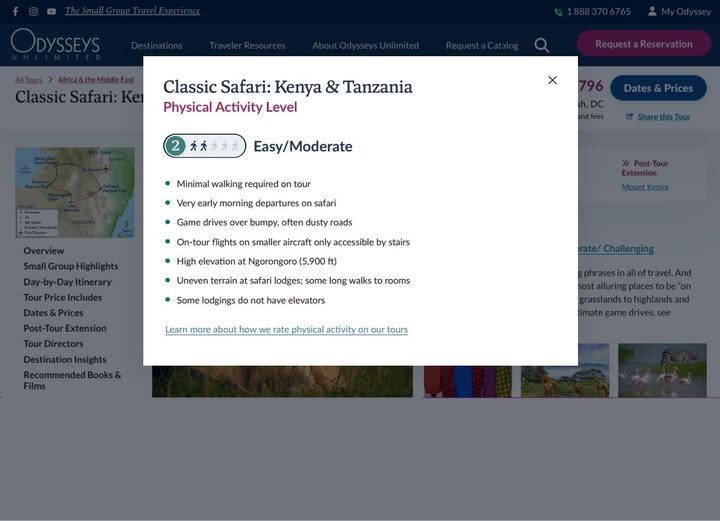Select Overview in the side navigation
720x521 pixels.
point(44,251)
